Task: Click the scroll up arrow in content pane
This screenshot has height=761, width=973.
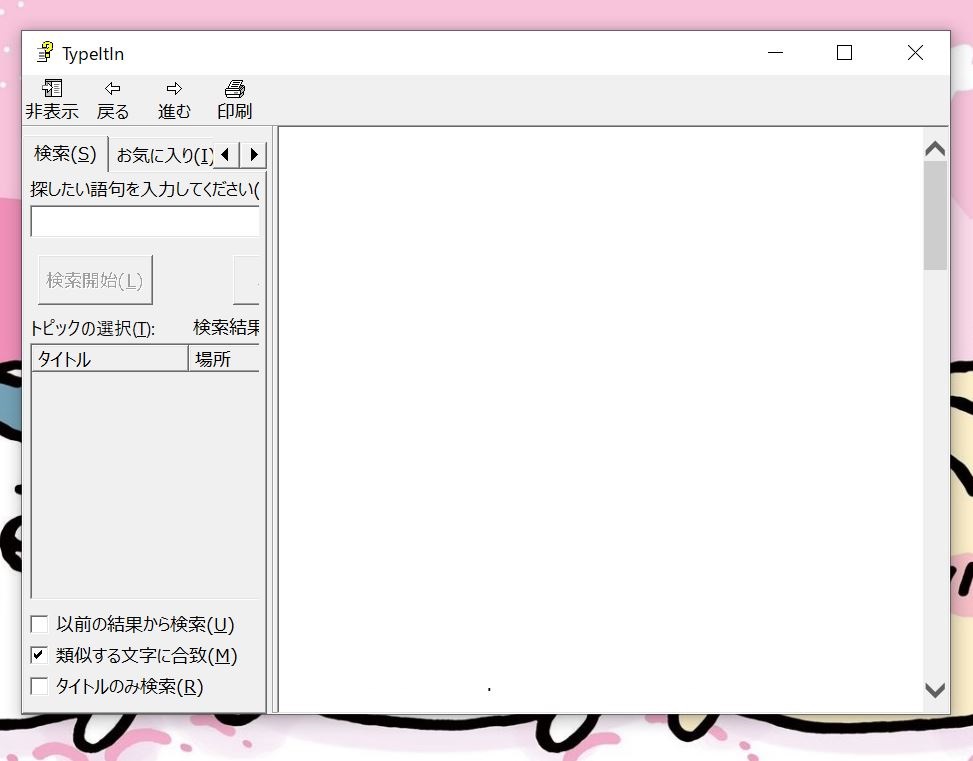Action: click(x=935, y=148)
